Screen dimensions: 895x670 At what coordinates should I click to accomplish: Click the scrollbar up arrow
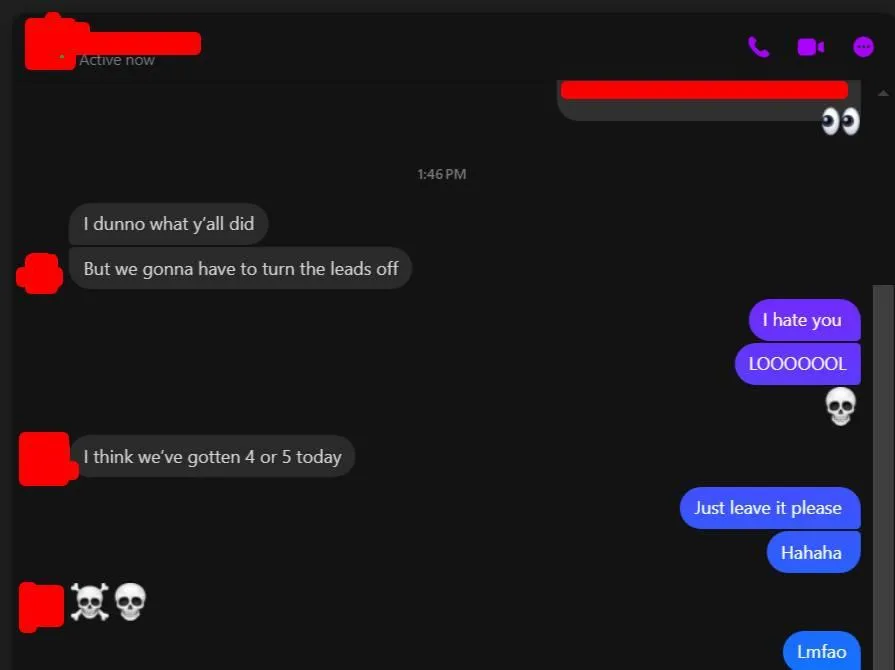[x=883, y=93]
